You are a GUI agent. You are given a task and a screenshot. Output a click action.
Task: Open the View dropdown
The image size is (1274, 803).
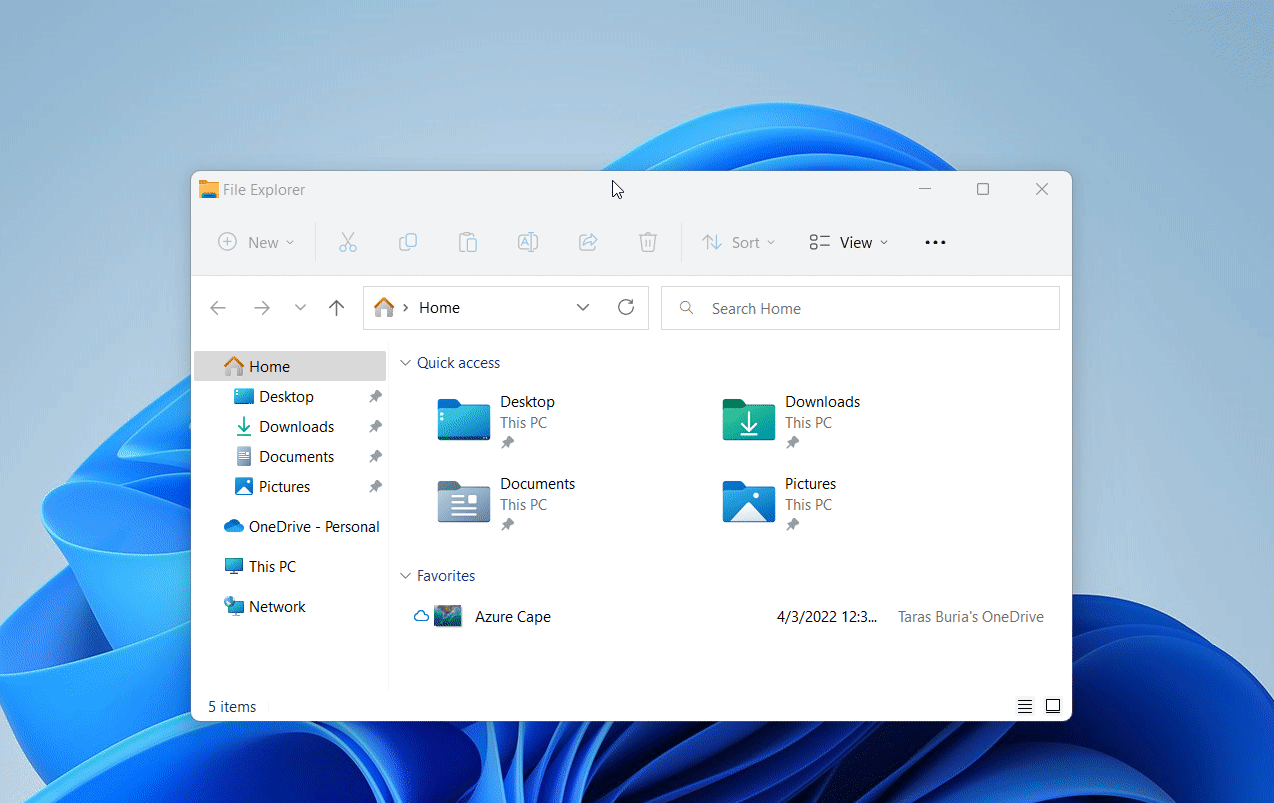847,242
